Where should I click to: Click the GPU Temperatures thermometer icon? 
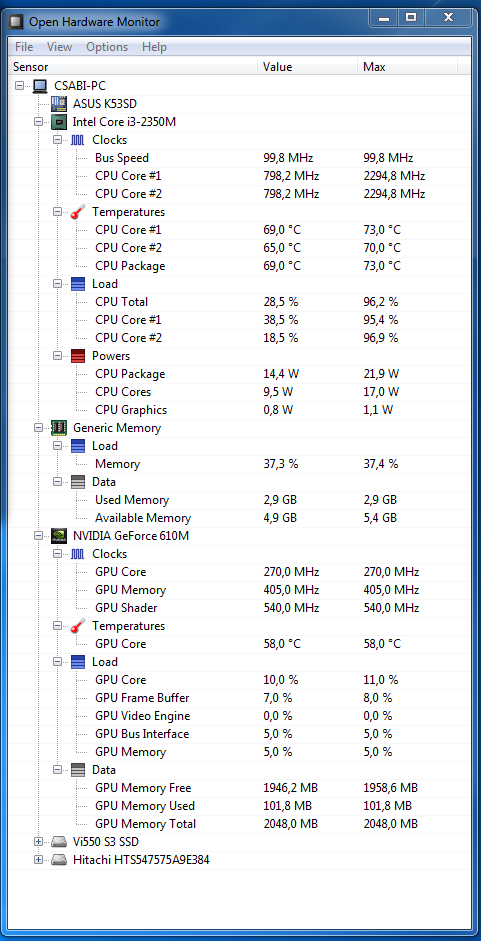pos(78,626)
